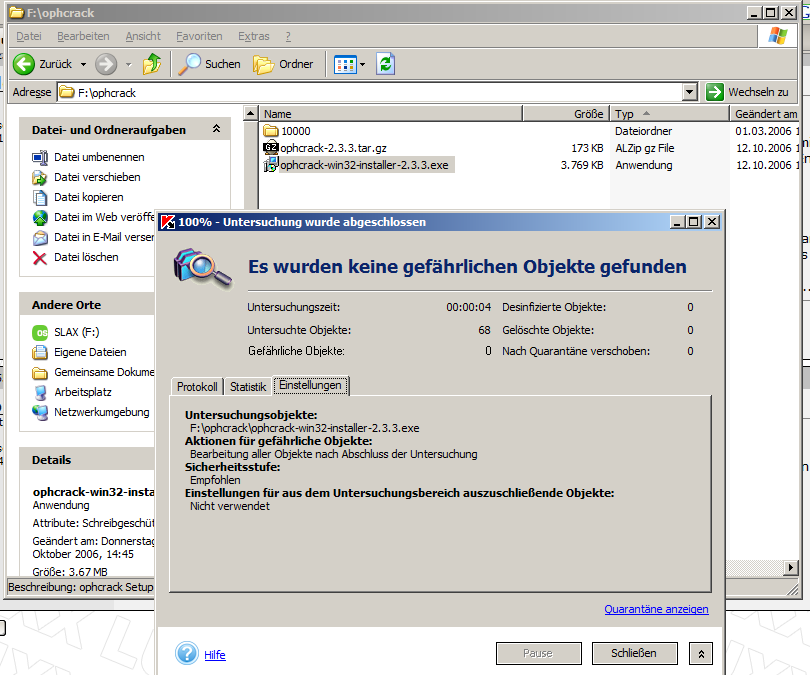Select the 10000 folder icon
Viewport: 810px width, 675px height.
tap(271, 131)
